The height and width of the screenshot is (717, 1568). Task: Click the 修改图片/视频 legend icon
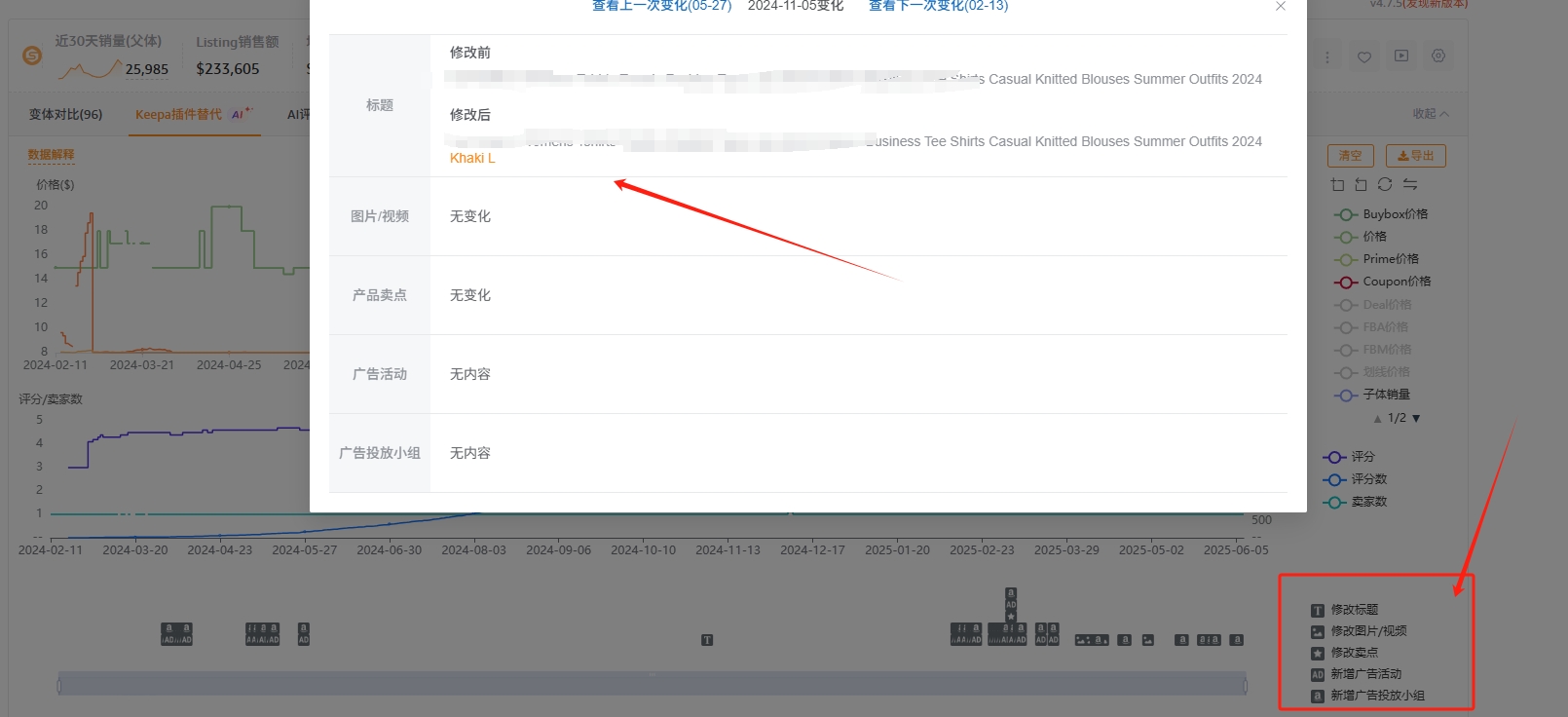pyautogui.click(x=1317, y=632)
